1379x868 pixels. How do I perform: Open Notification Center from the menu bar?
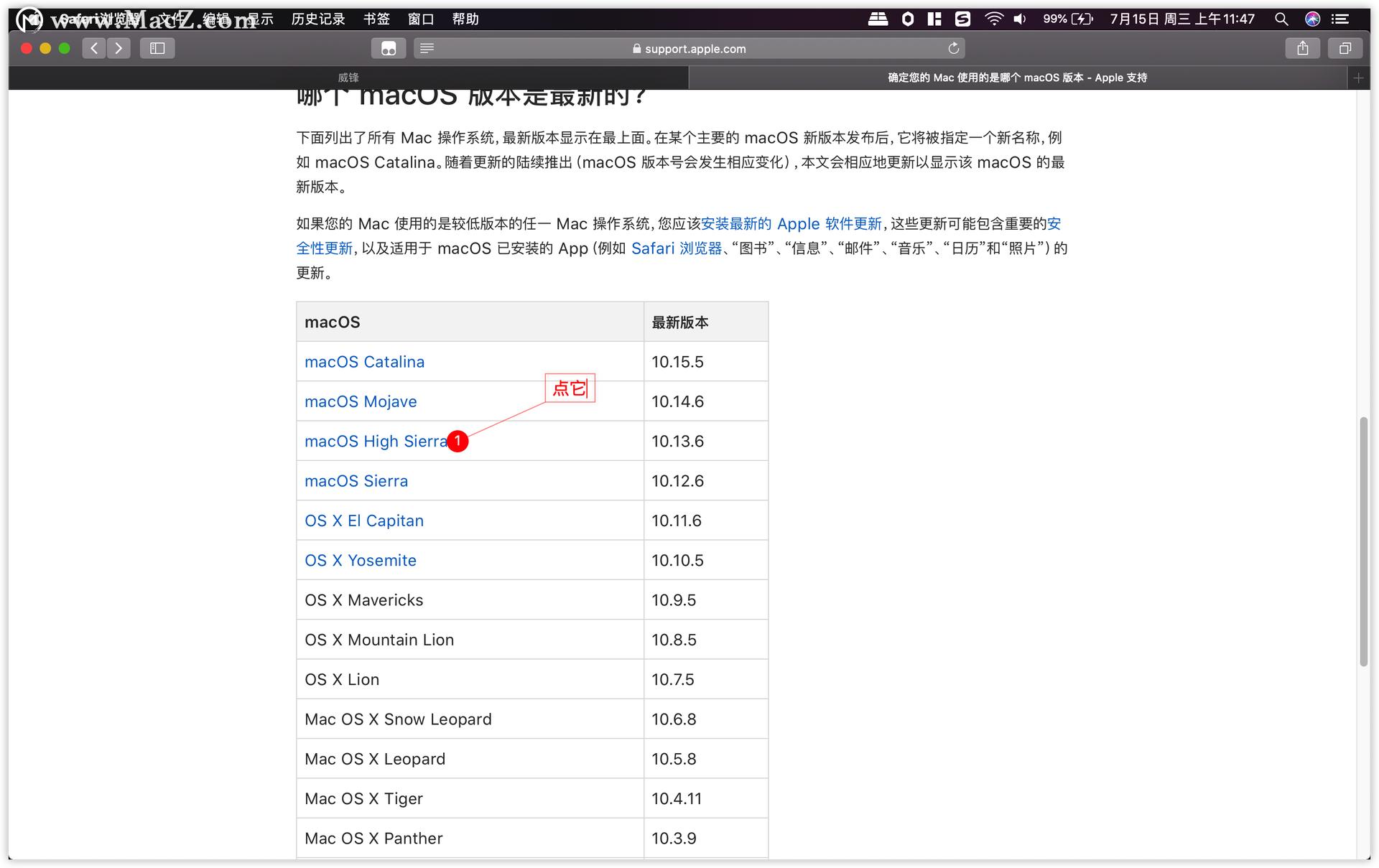click(x=1340, y=19)
